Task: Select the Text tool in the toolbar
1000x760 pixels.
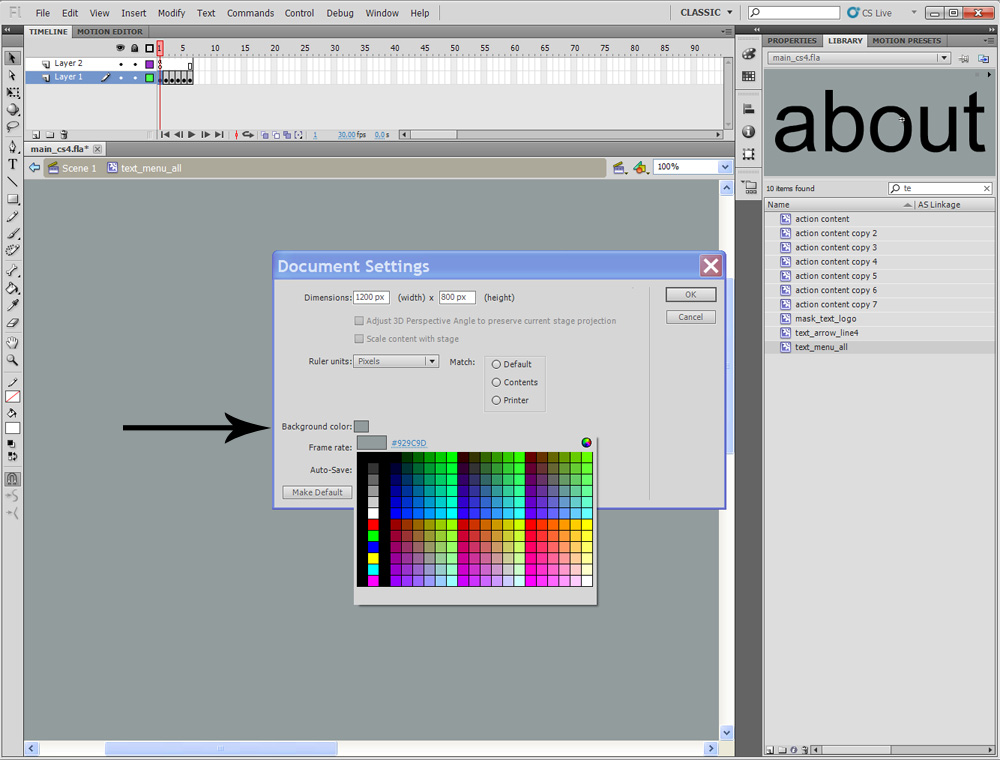Action: (13, 164)
